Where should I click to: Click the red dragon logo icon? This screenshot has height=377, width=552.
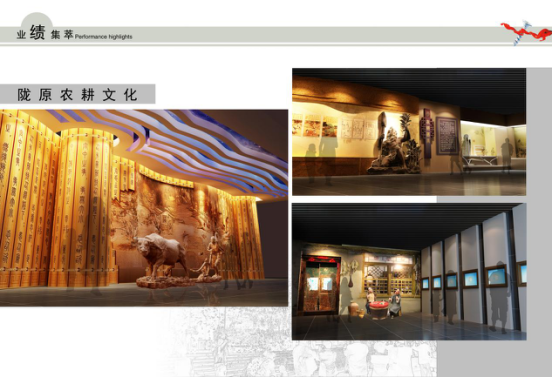[x=526, y=33]
